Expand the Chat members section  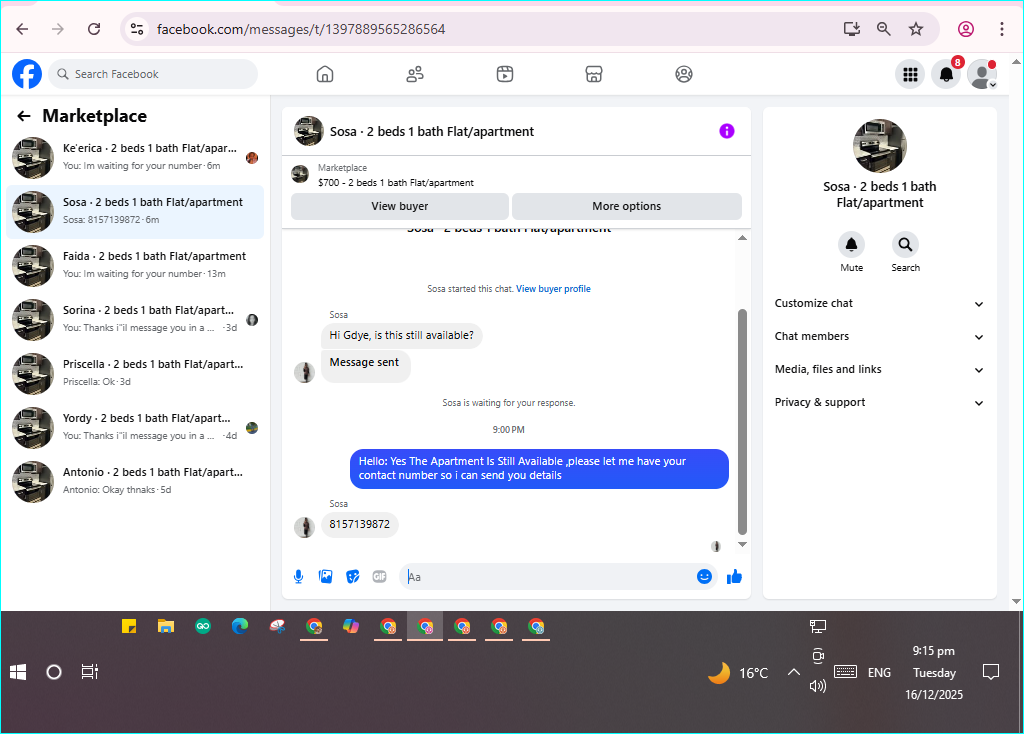[x=880, y=336]
